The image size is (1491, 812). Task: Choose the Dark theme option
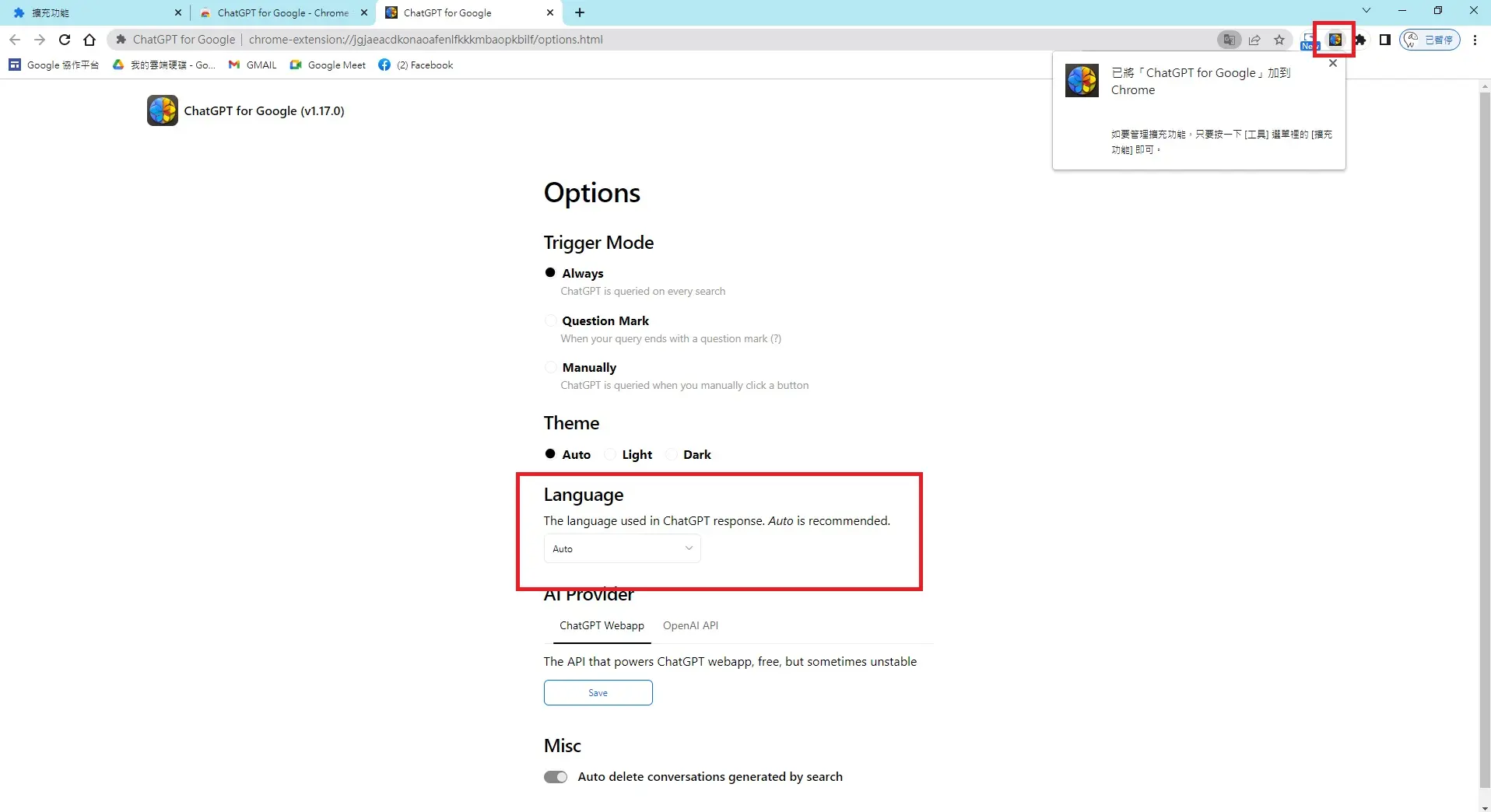click(x=672, y=454)
